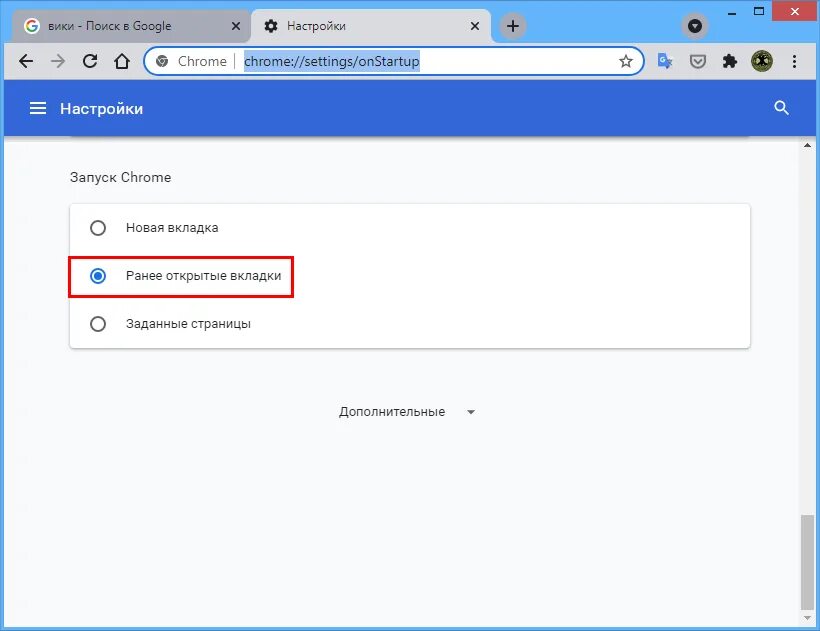The width and height of the screenshot is (820, 631).
Task: Click the Запуск Chrome heading
Action: [120, 177]
